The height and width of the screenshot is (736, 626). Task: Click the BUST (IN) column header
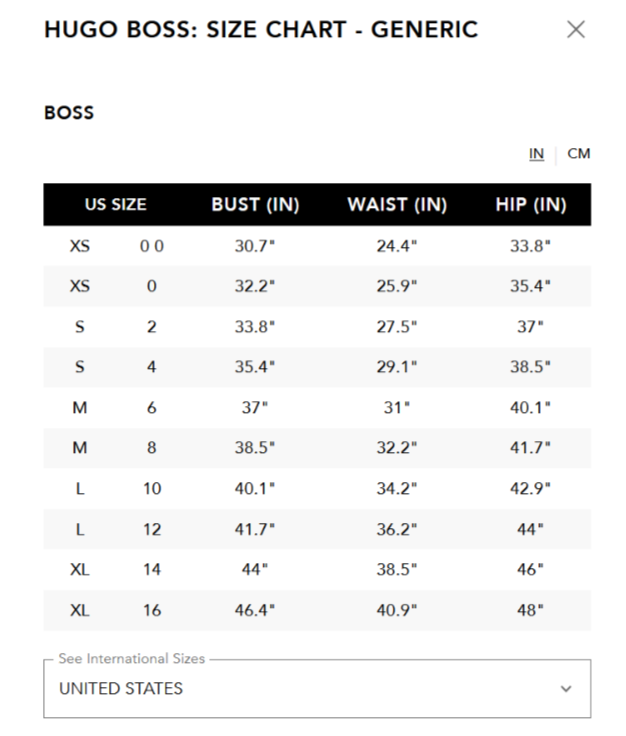(255, 205)
